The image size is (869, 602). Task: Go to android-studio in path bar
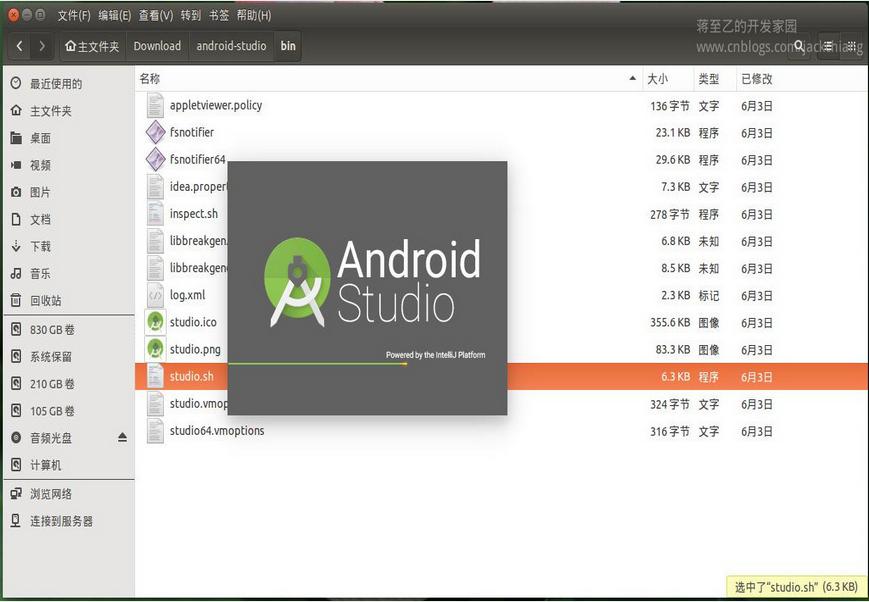(x=232, y=46)
